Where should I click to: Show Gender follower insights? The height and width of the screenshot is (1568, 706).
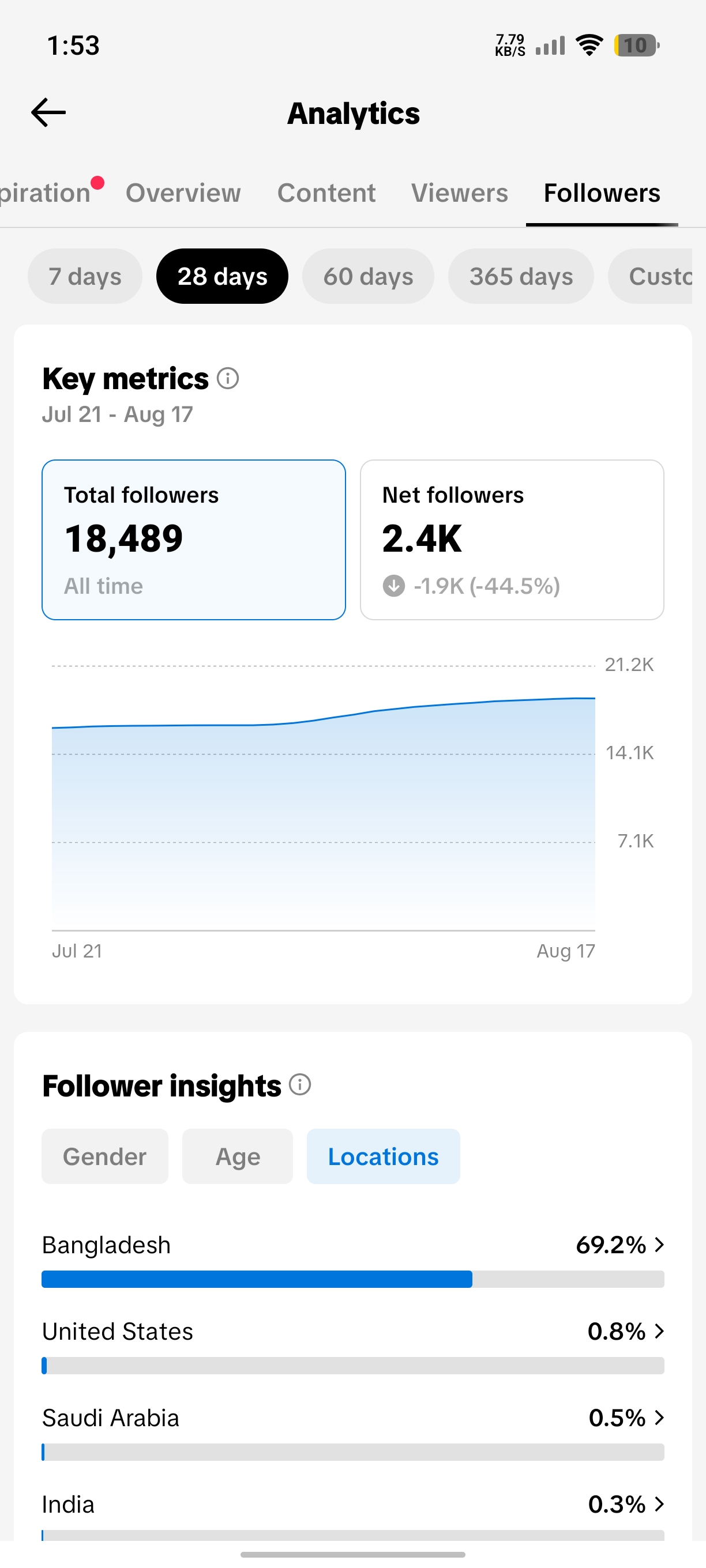pyautogui.click(x=105, y=1156)
